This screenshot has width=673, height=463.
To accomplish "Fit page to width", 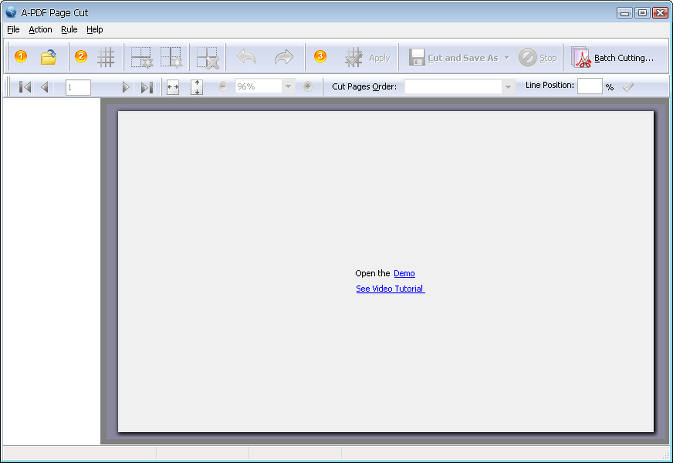I will point(173,87).
